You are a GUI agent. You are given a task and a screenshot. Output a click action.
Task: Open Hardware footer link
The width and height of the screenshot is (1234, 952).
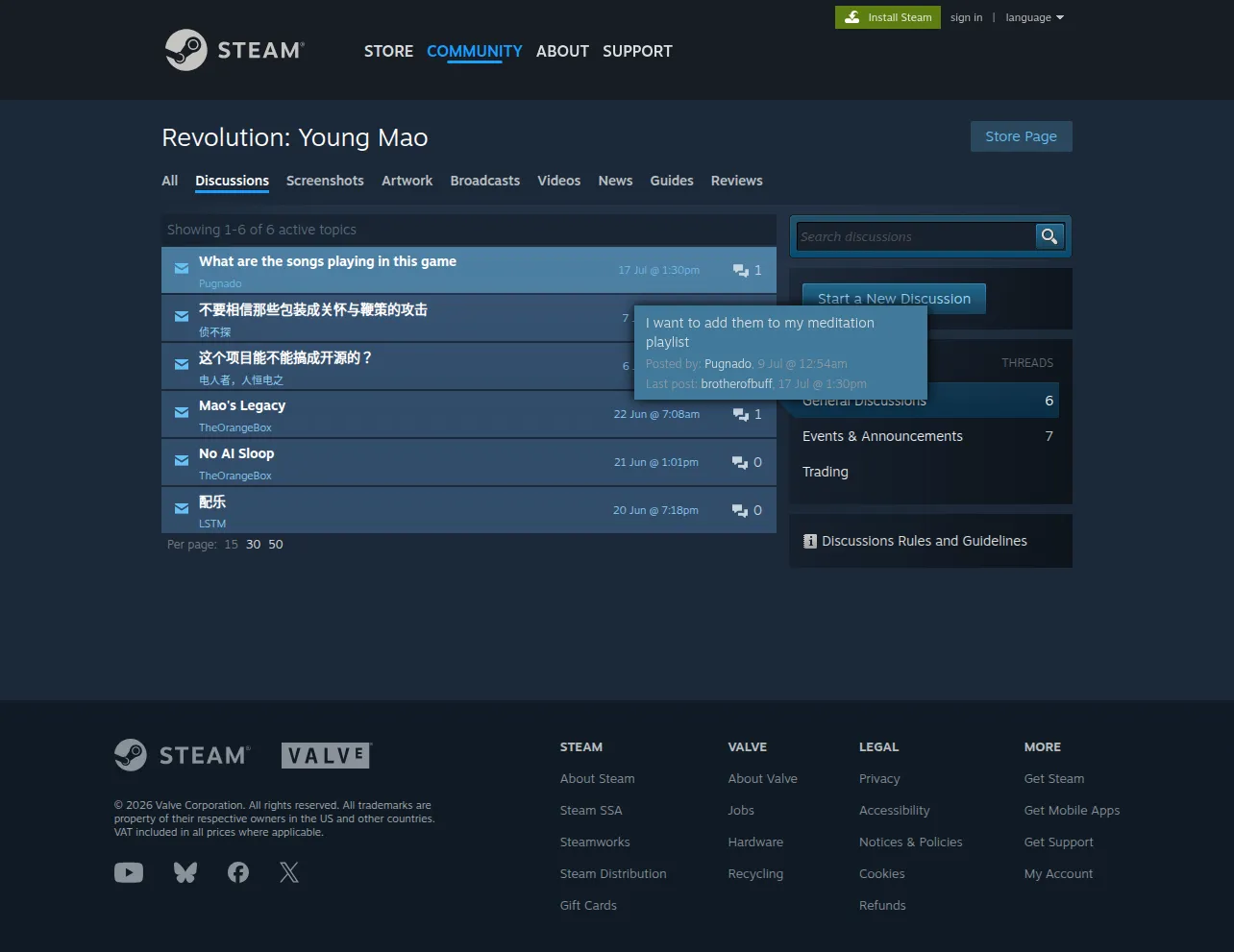[x=755, y=842]
